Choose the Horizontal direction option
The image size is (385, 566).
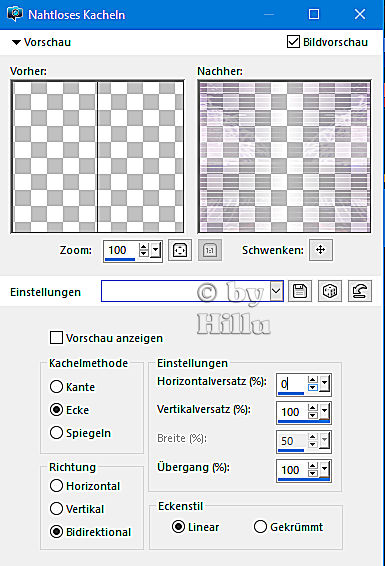[x=56, y=486]
